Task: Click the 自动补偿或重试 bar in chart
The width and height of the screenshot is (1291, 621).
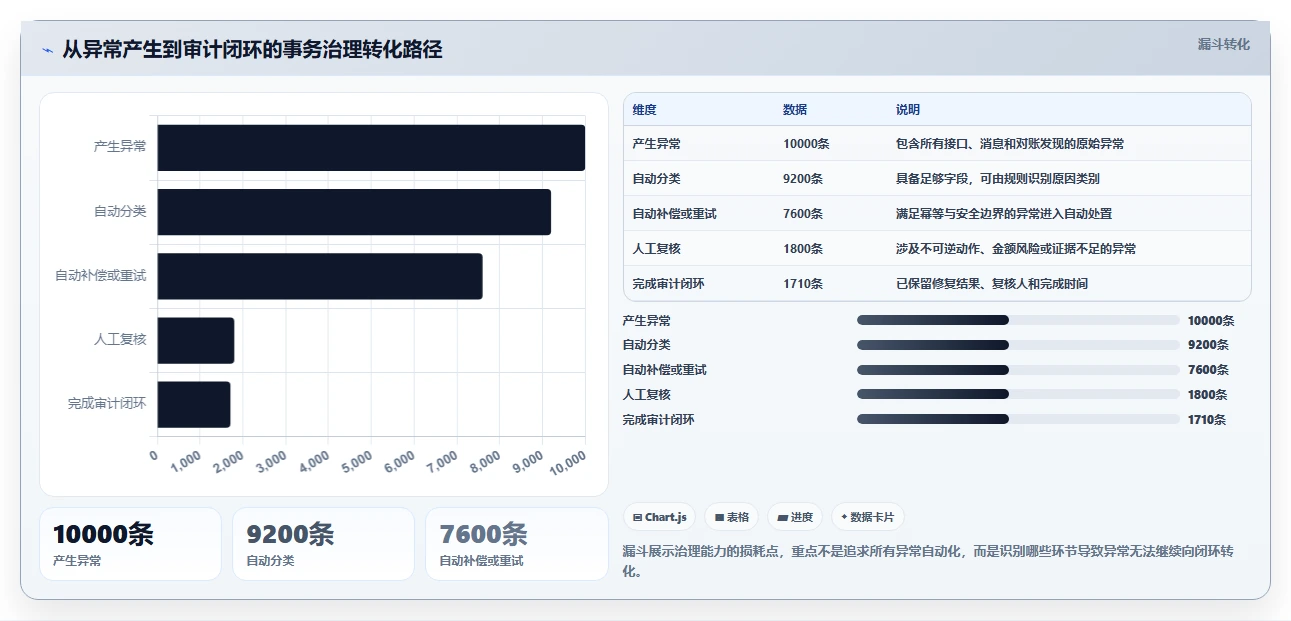Action: (320, 276)
